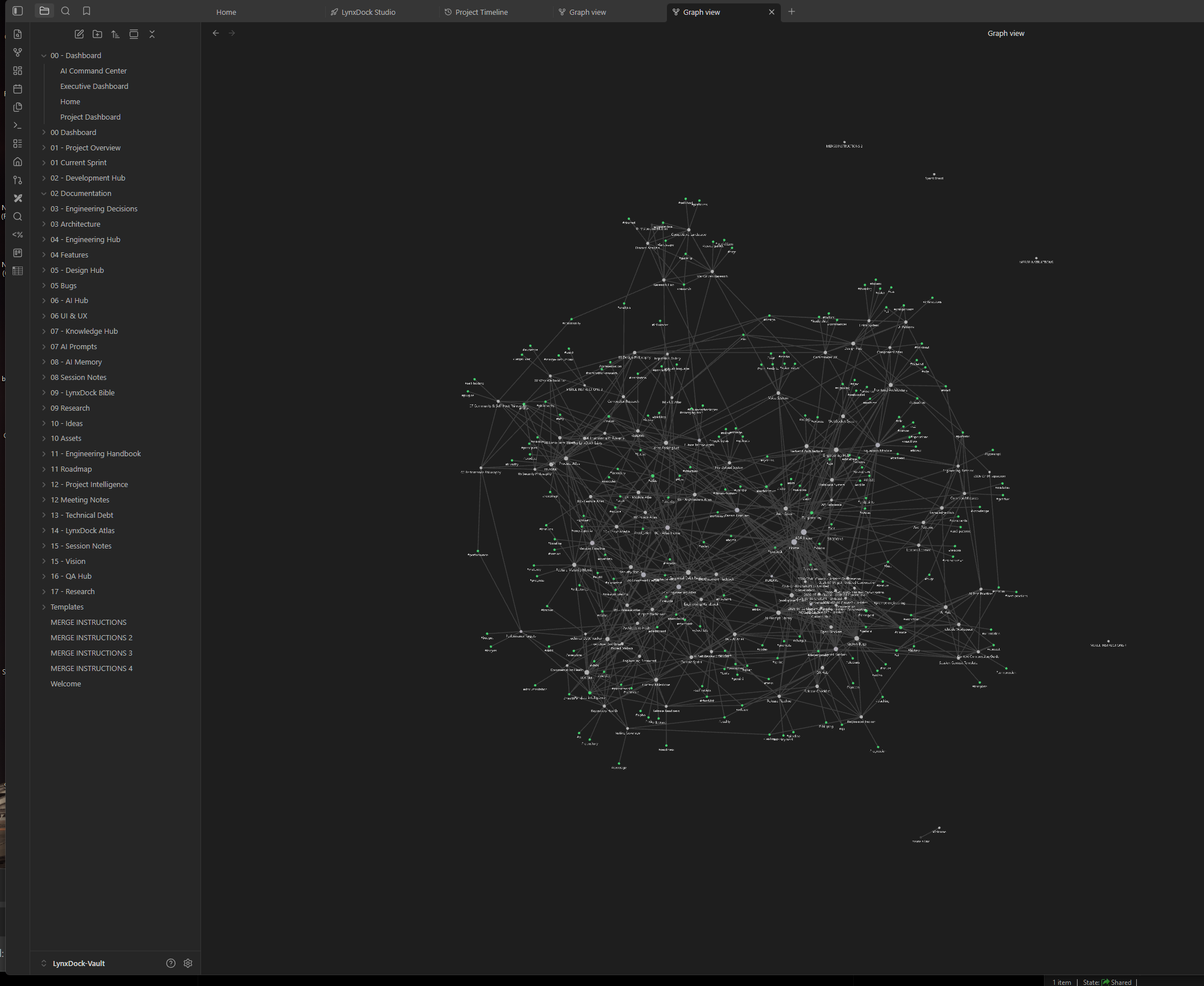1204x986 pixels.
Task: Click the Templater <% ribbon icon
Action: 18,235
